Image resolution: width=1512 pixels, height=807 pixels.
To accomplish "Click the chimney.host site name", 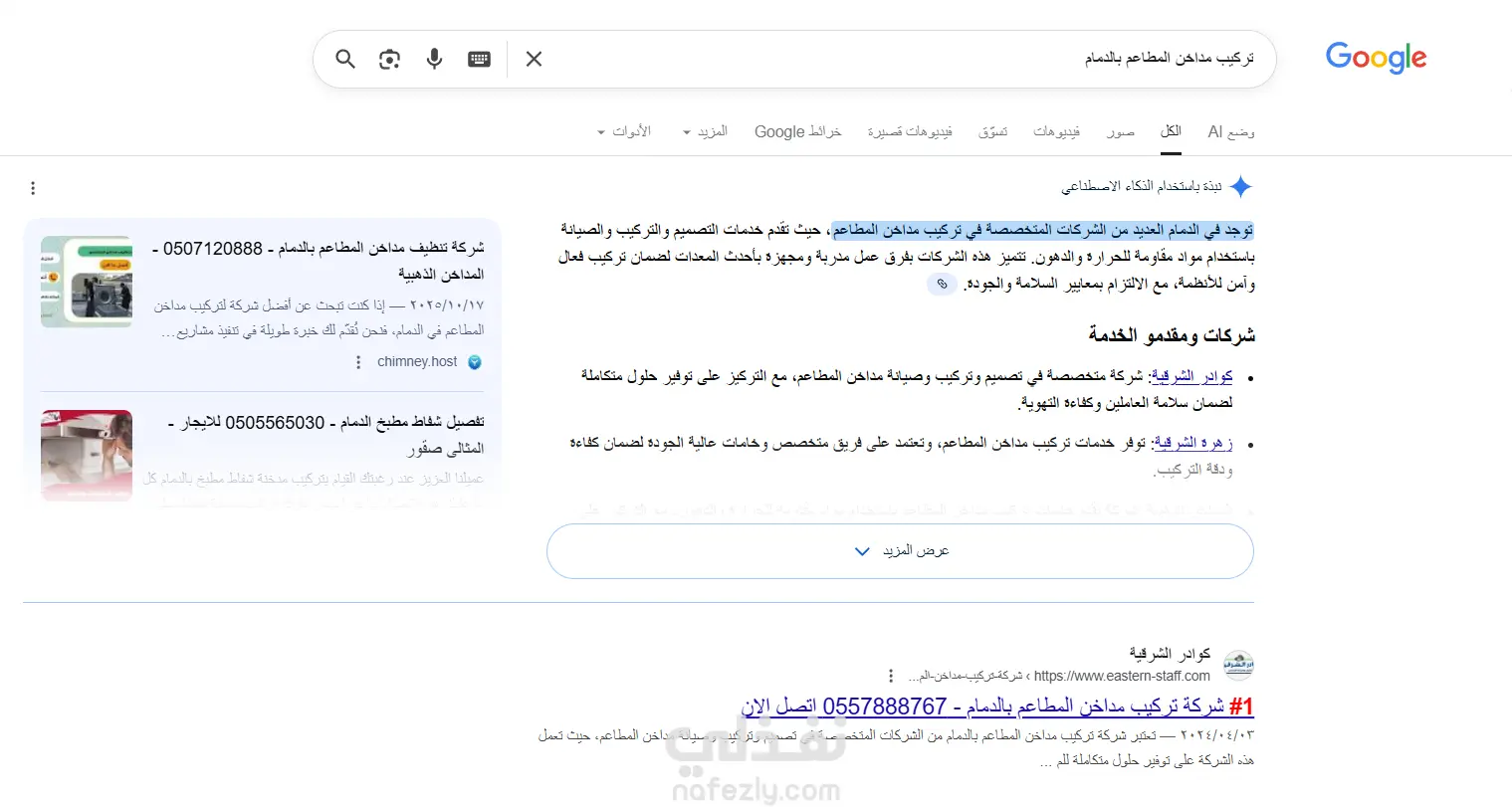I will 417,362.
